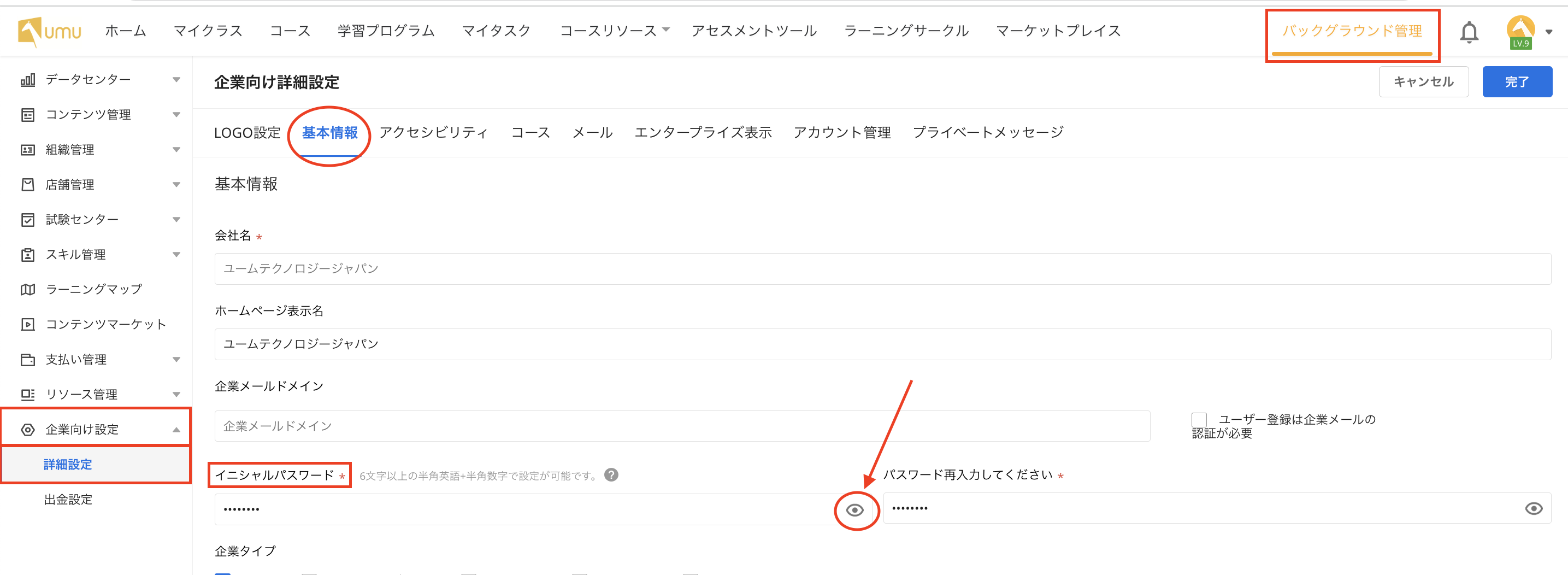
Task: Click the 完了 button
Action: click(1517, 81)
